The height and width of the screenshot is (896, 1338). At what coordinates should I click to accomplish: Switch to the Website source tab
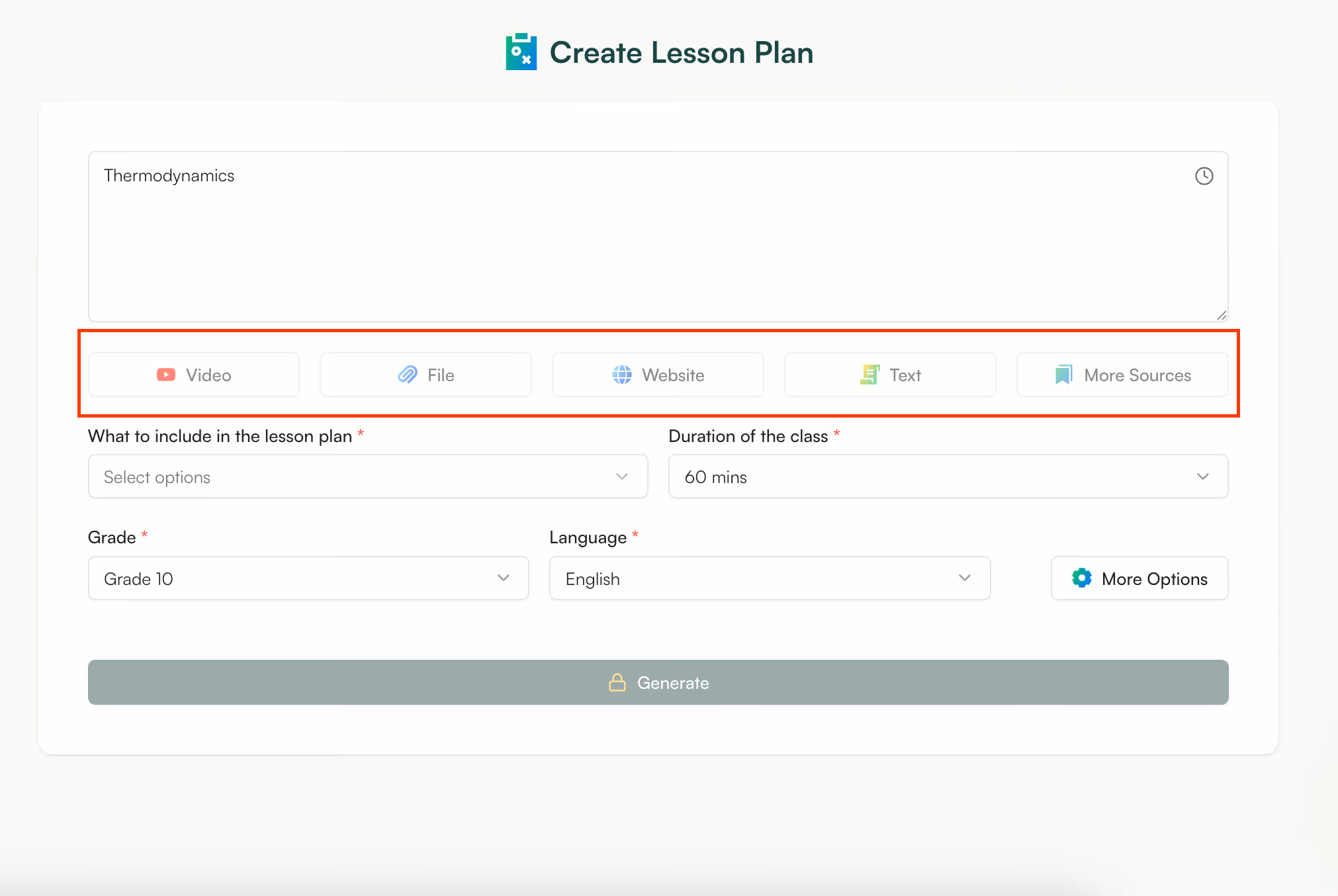point(657,375)
